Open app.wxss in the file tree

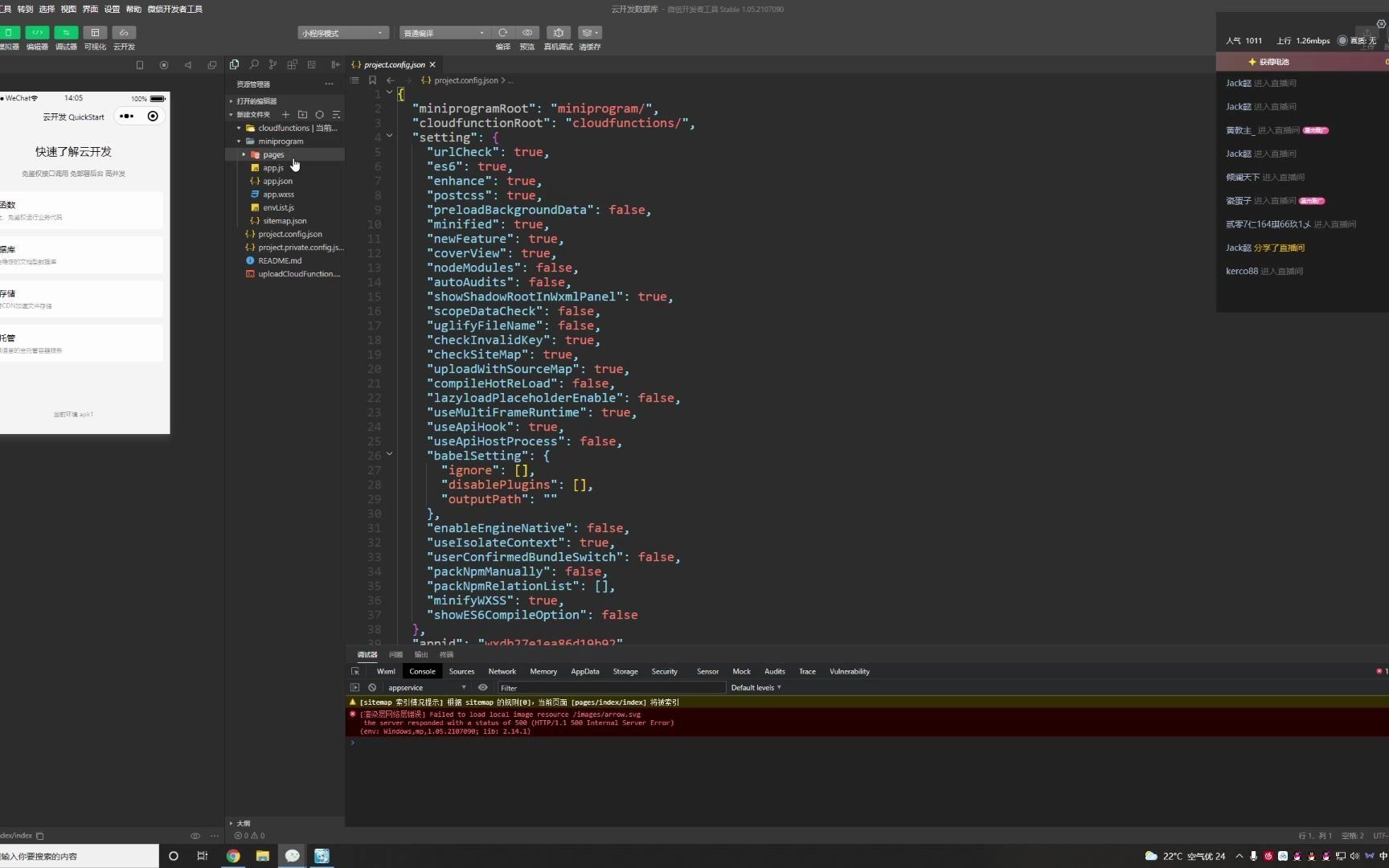(x=278, y=194)
